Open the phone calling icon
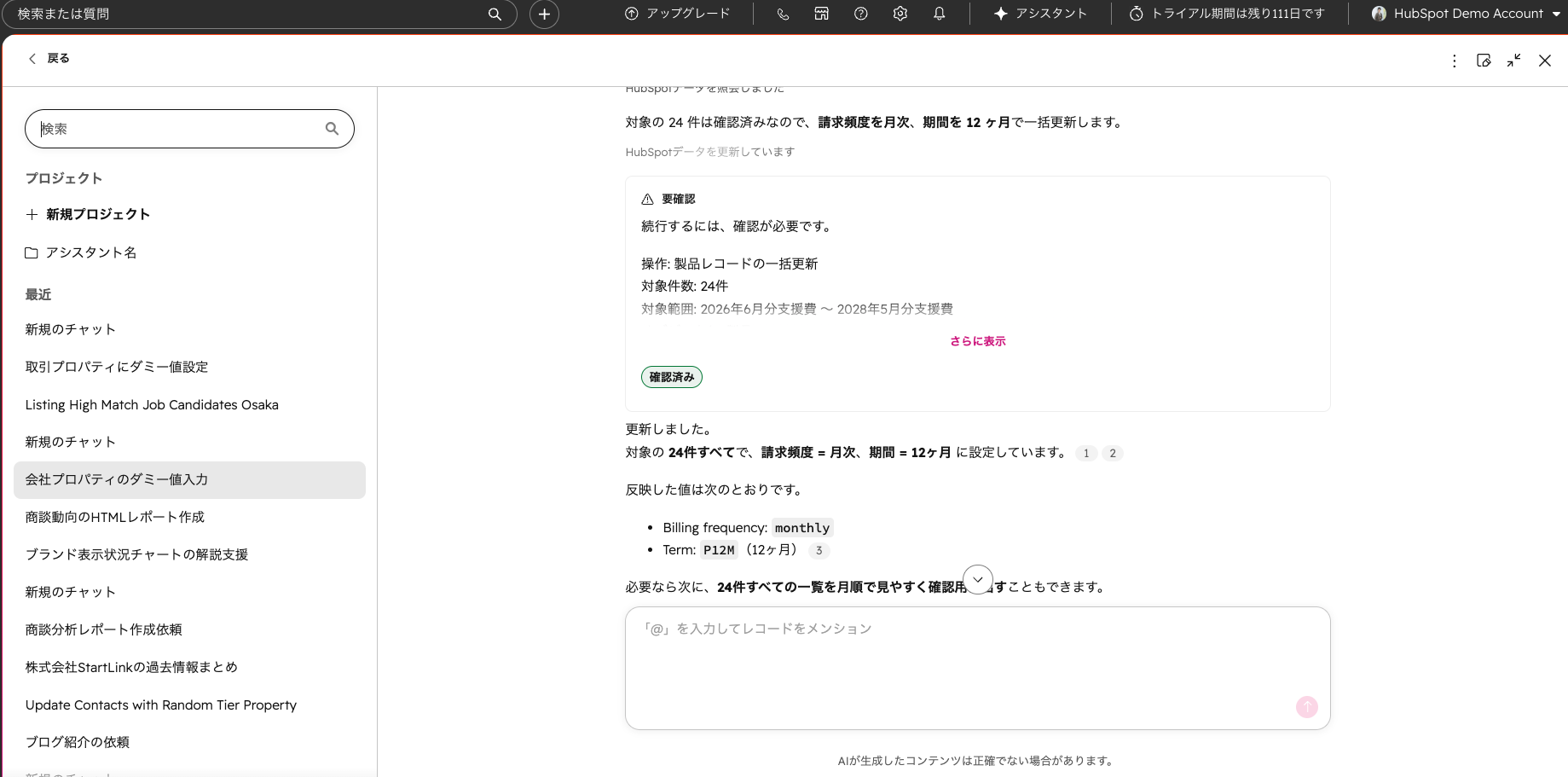The height and width of the screenshot is (777, 1568). 783,14
